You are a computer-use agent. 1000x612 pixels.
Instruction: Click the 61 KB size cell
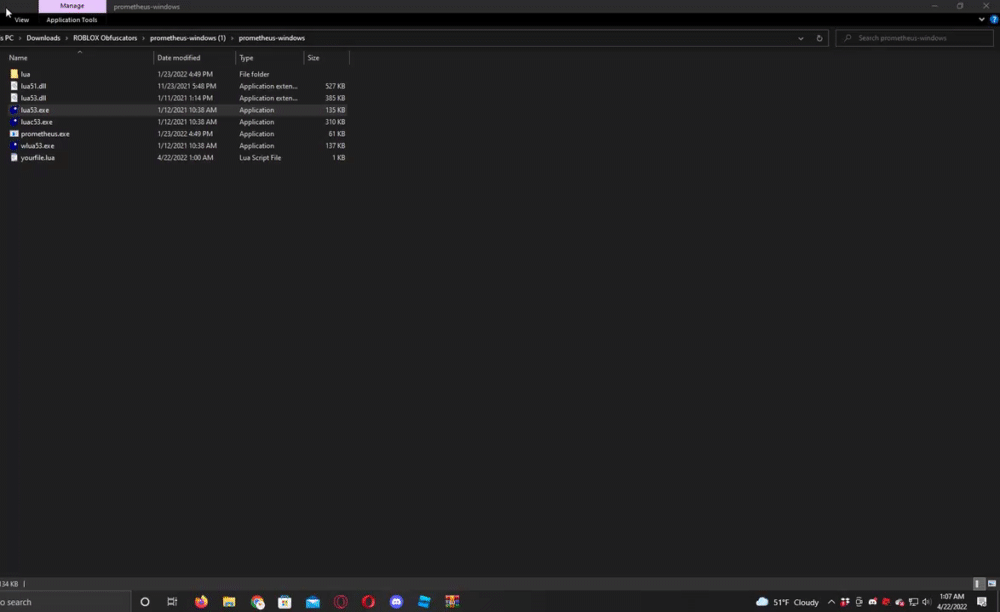(337, 134)
